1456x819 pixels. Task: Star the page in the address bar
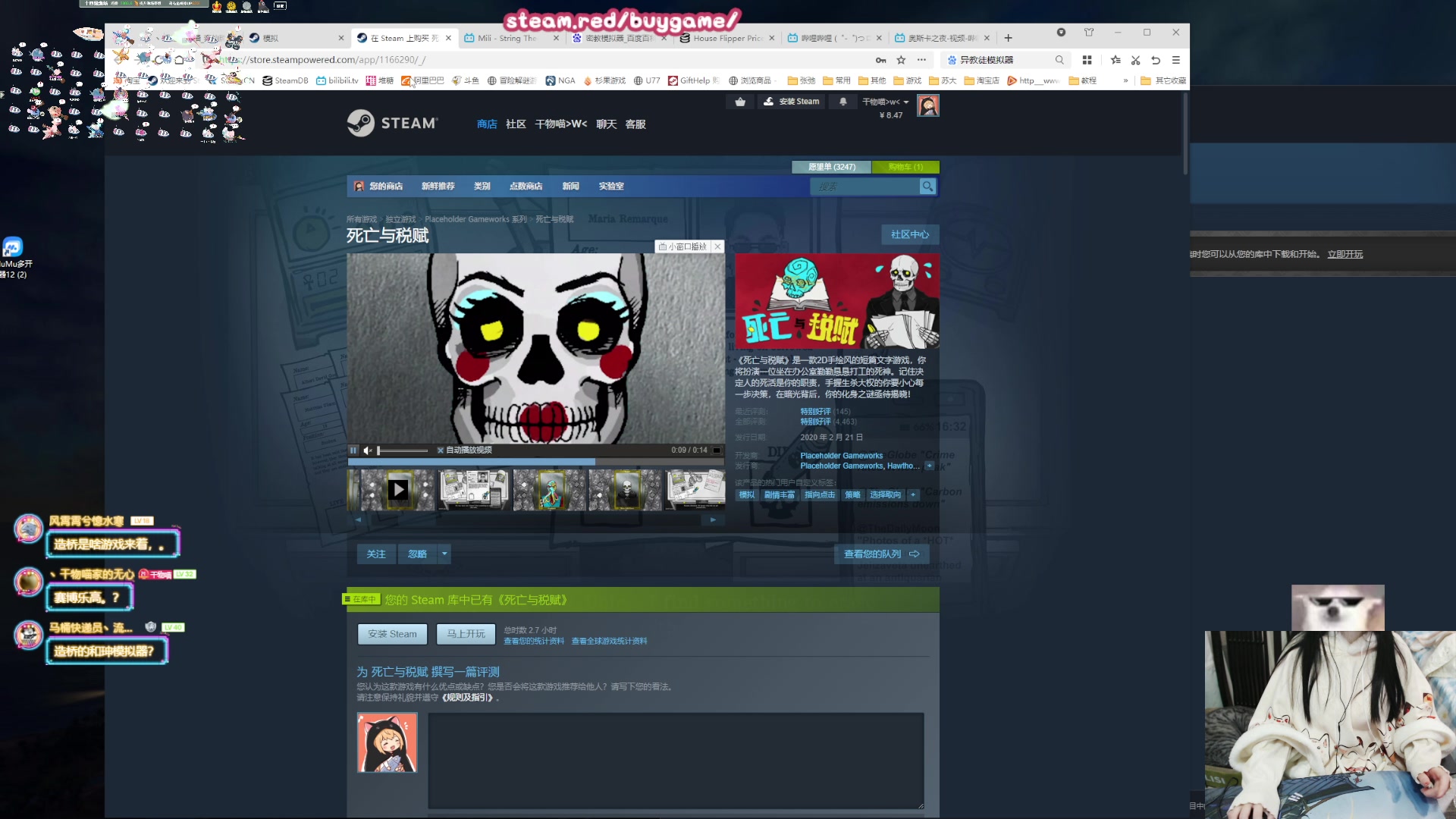pyautogui.click(x=901, y=60)
